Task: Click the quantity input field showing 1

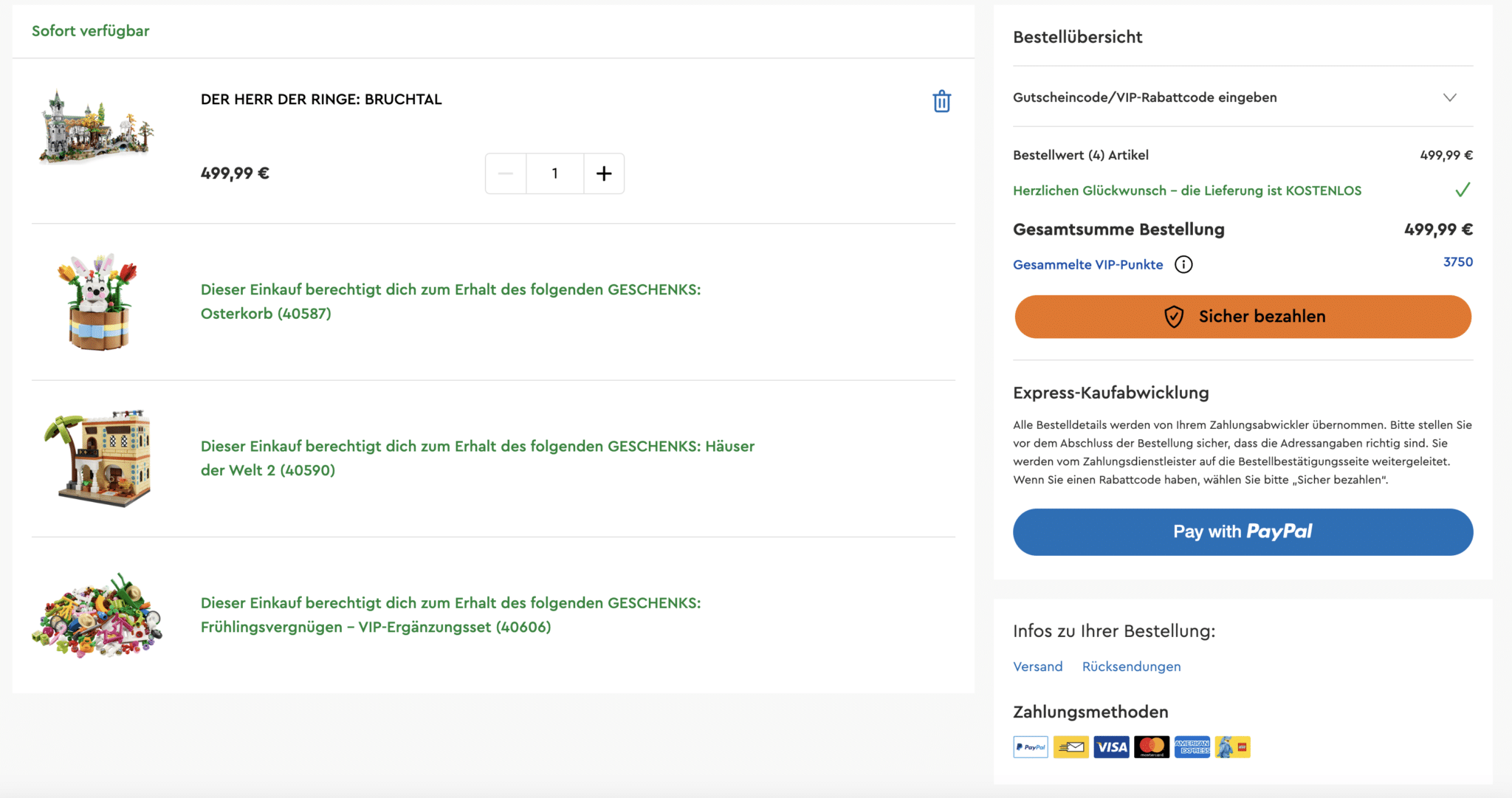Action: [x=555, y=173]
